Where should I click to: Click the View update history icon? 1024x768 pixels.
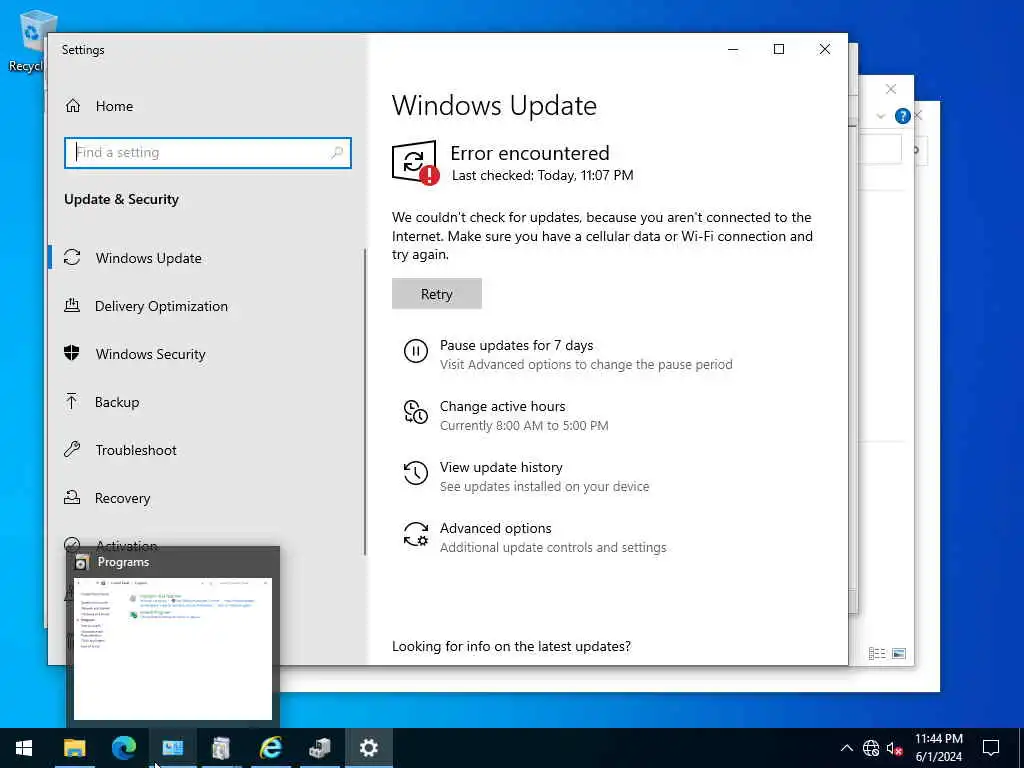pos(415,473)
